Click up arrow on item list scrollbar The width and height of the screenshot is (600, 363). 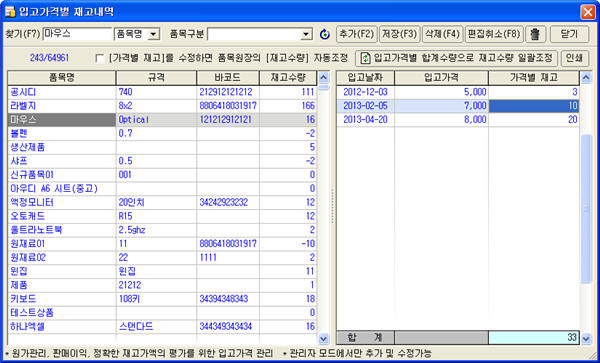coord(324,78)
